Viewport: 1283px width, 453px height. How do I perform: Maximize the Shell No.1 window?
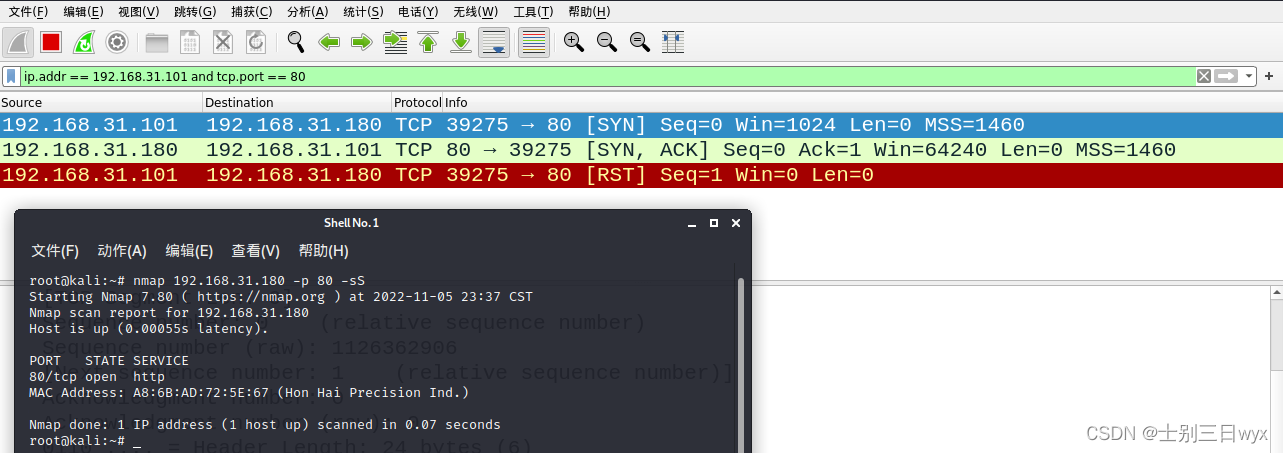tap(713, 222)
